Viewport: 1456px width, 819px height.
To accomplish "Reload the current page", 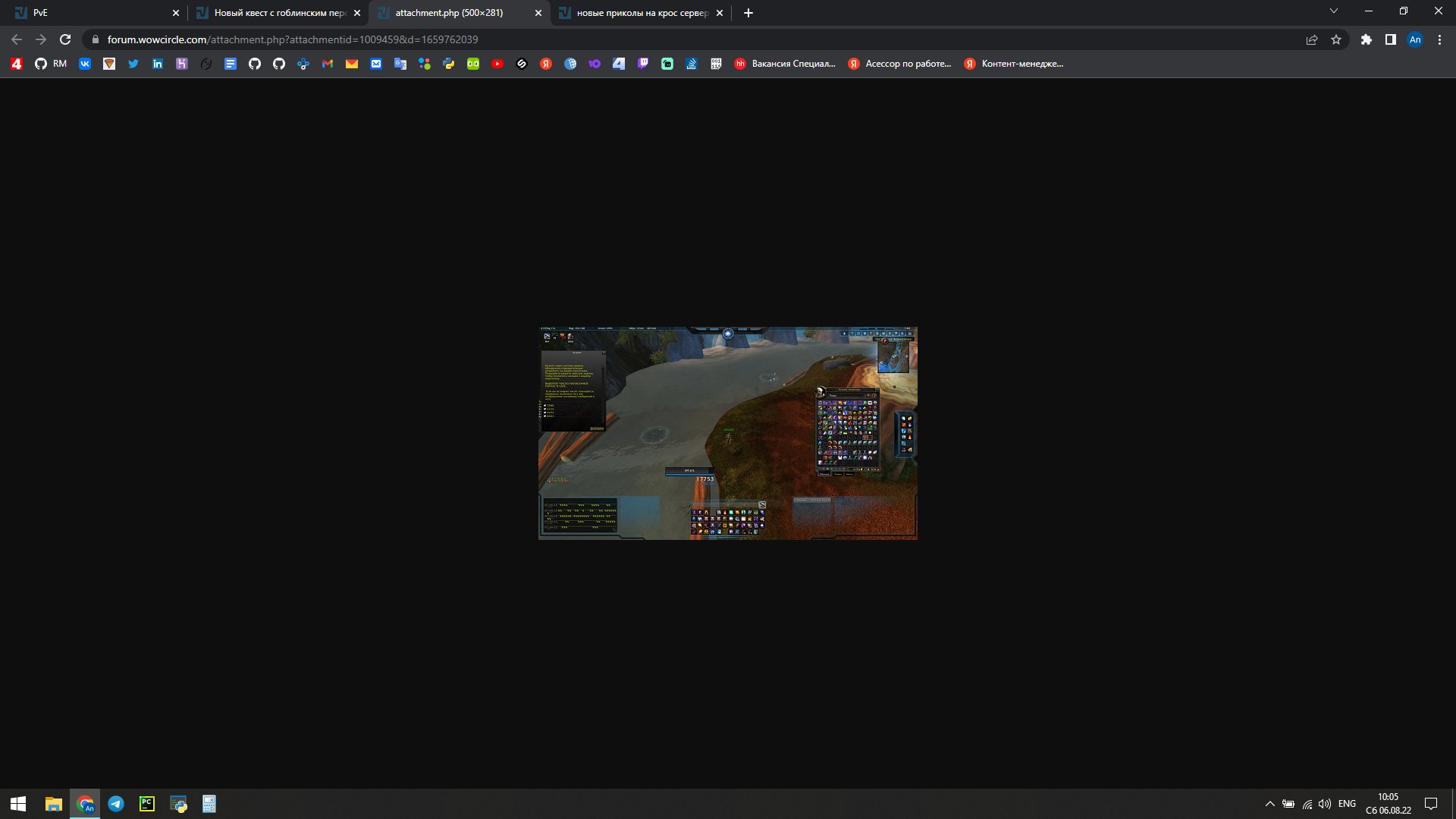I will [65, 39].
